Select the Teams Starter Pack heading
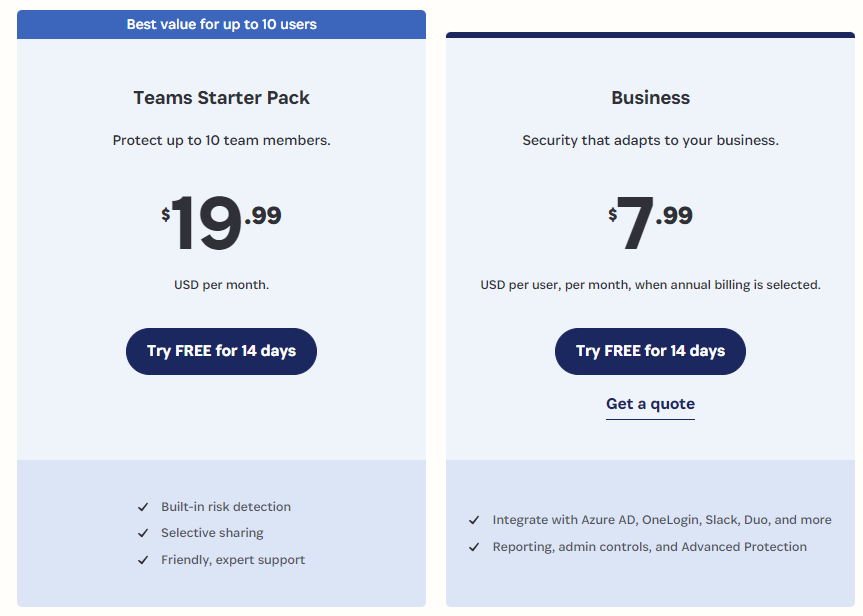 click(221, 97)
